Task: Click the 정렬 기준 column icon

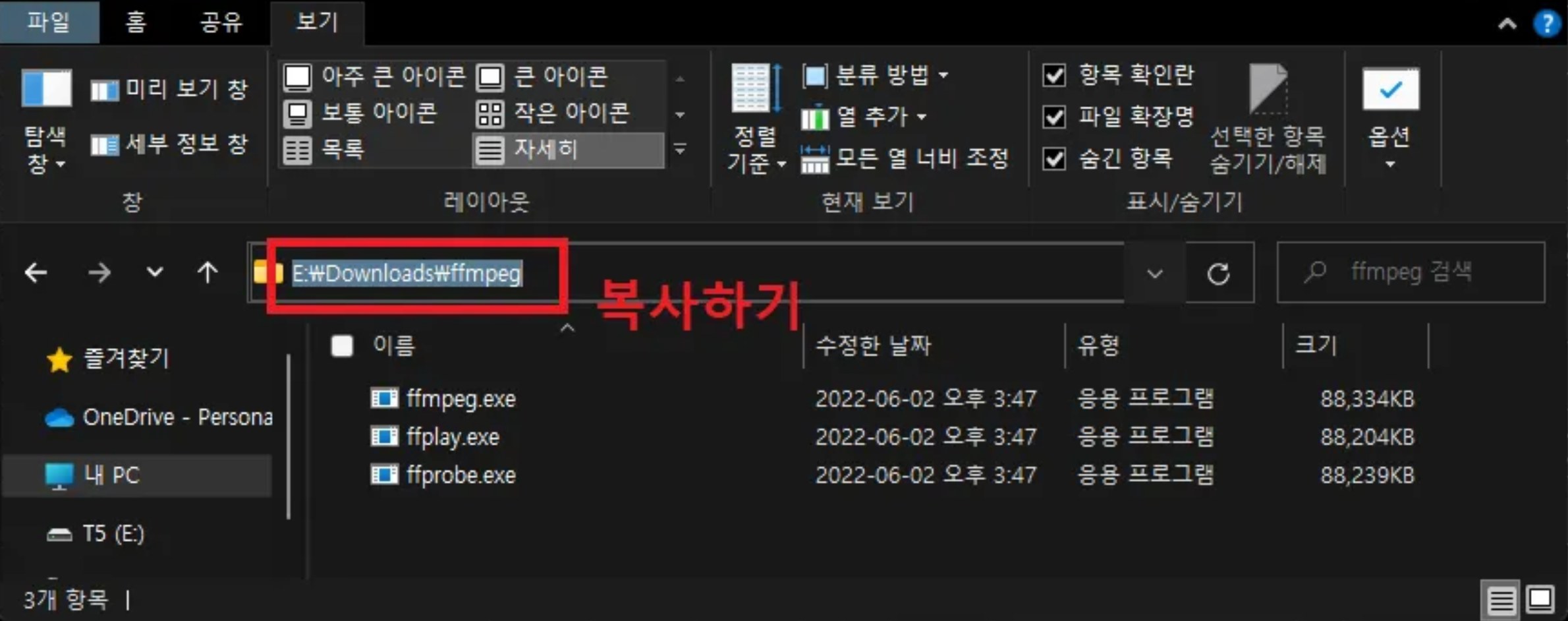Action: click(x=756, y=89)
